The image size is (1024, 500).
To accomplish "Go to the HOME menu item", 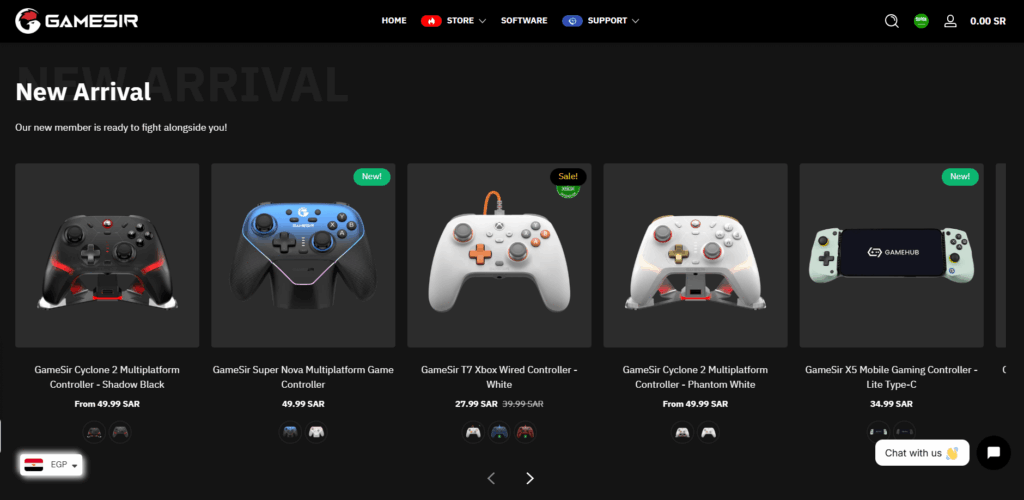I will (x=394, y=21).
